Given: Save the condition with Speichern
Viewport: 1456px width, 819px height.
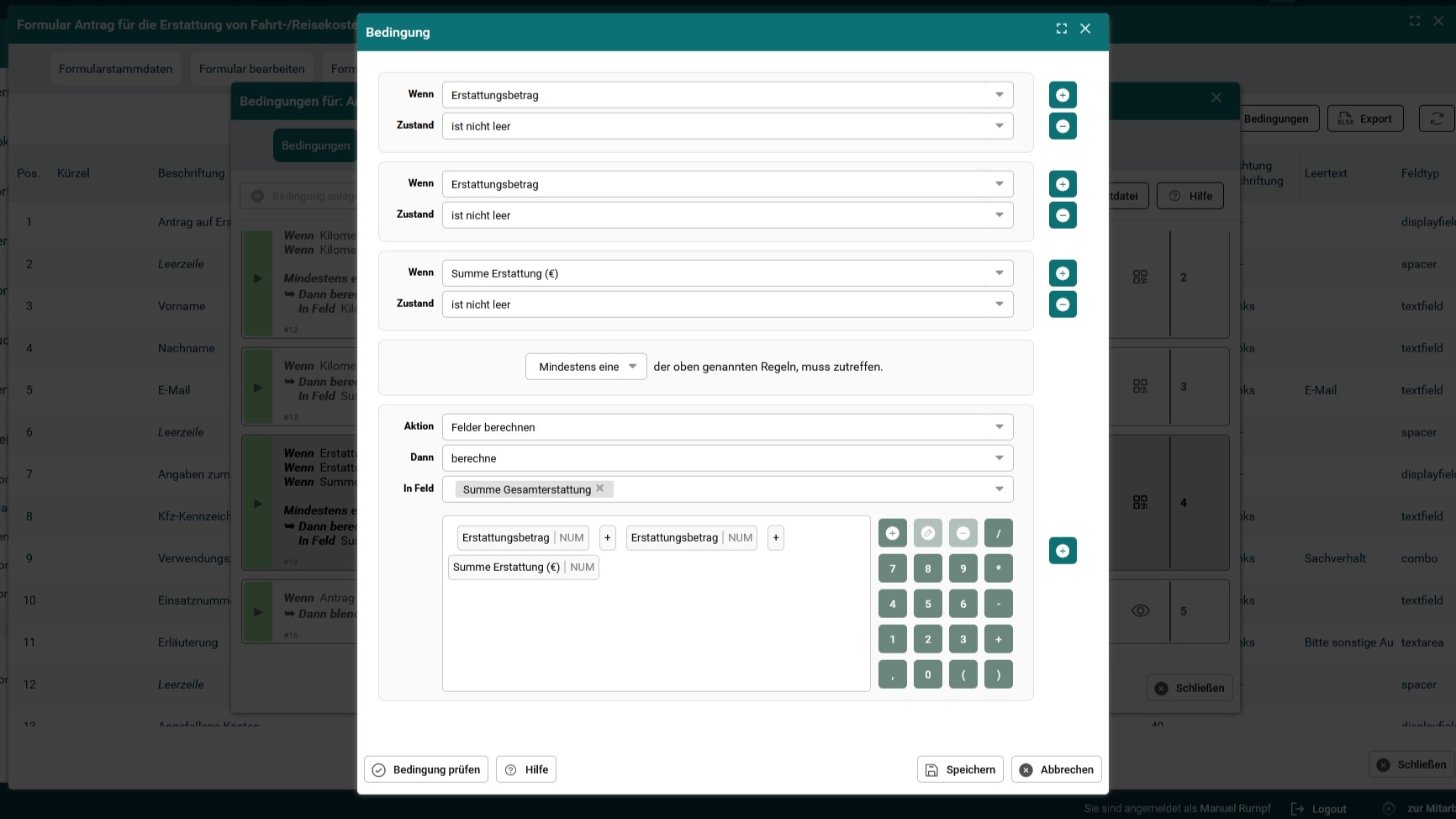Looking at the screenshot, I should click(960, 769).
